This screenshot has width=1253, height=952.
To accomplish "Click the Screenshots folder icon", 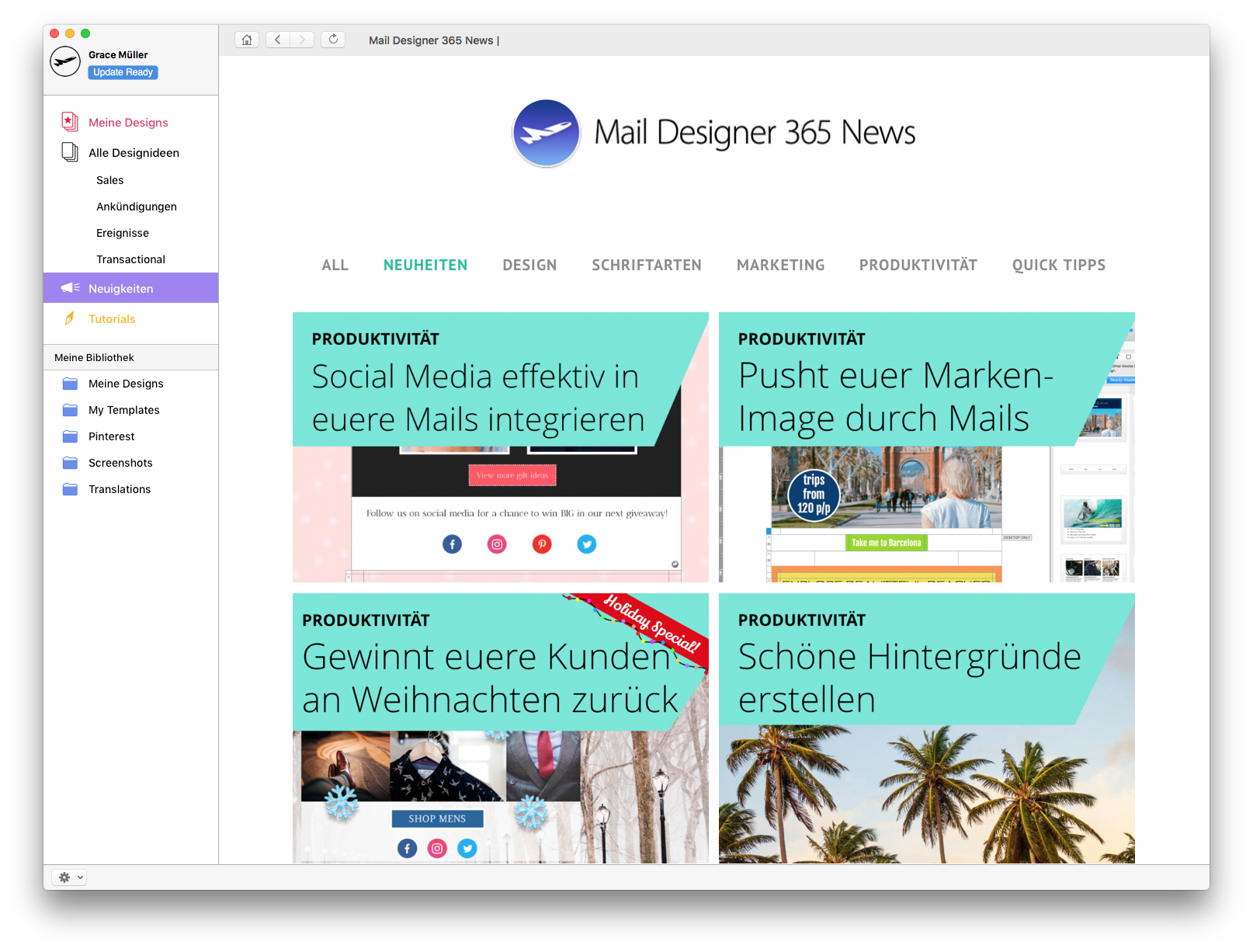I will click(x=70, y=463).
